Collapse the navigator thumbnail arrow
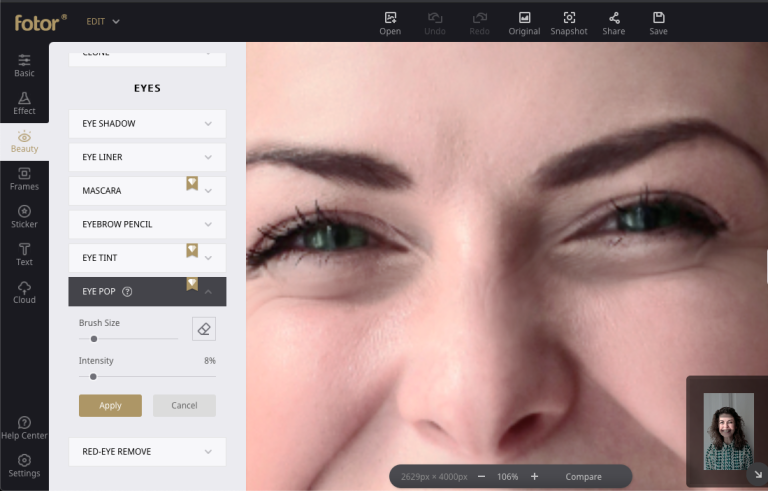The image size is (768, 491). tap(757, 474)
